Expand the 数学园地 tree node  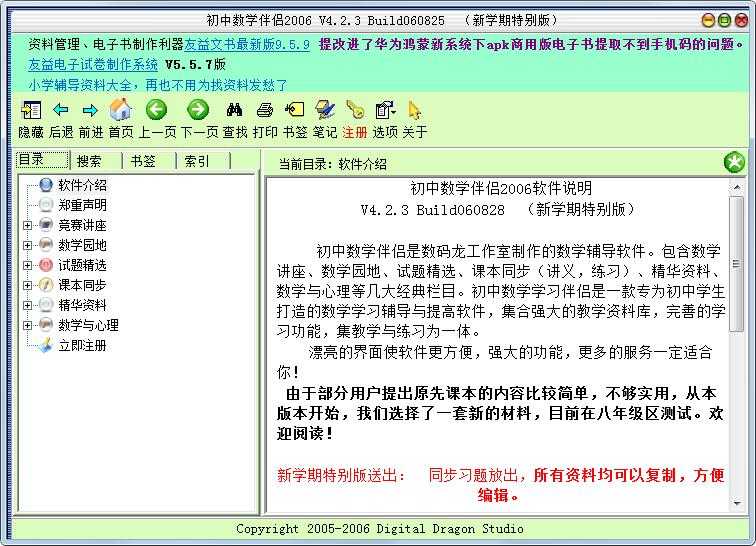pos(28,245)
